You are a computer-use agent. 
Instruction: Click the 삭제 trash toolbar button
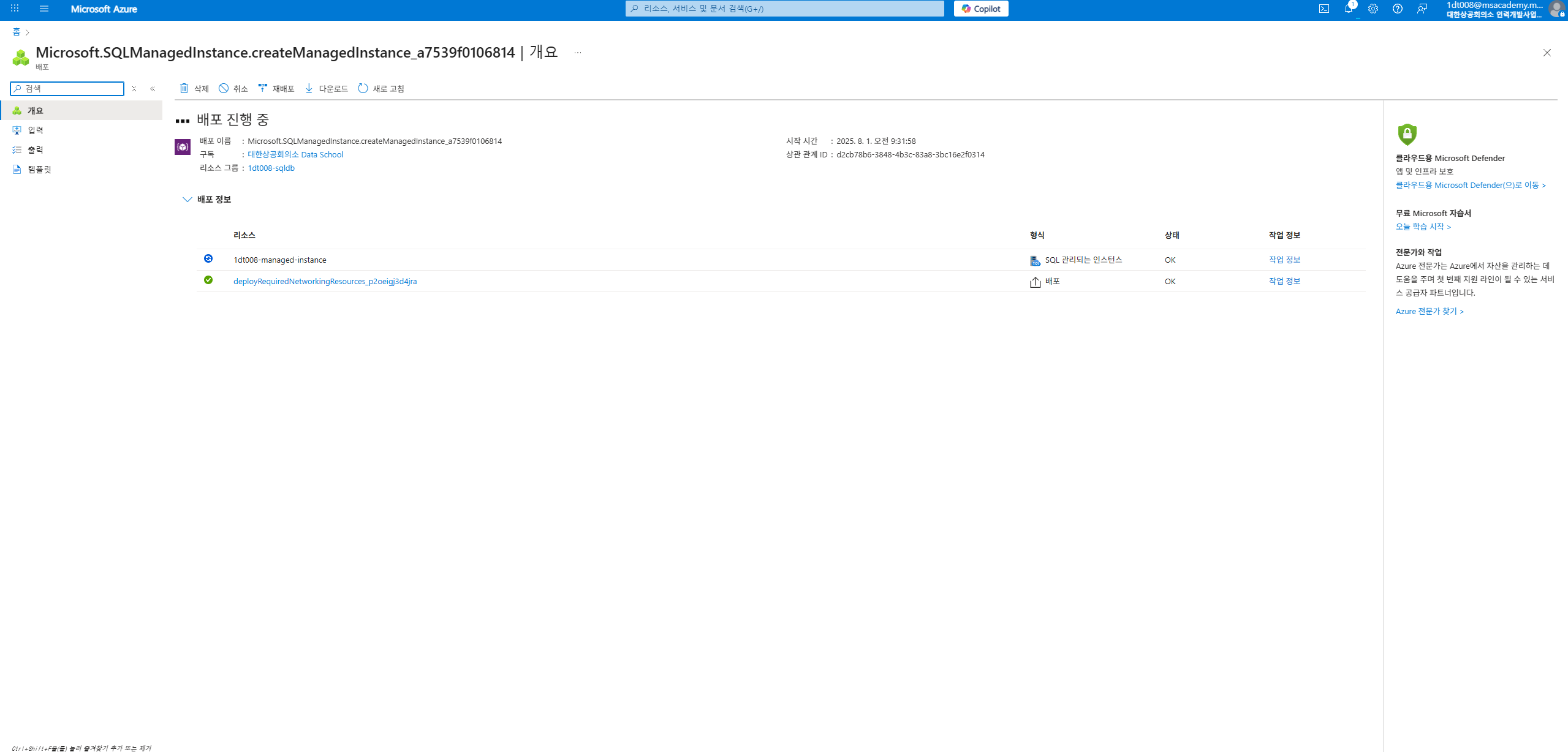(x=194, y=89)
